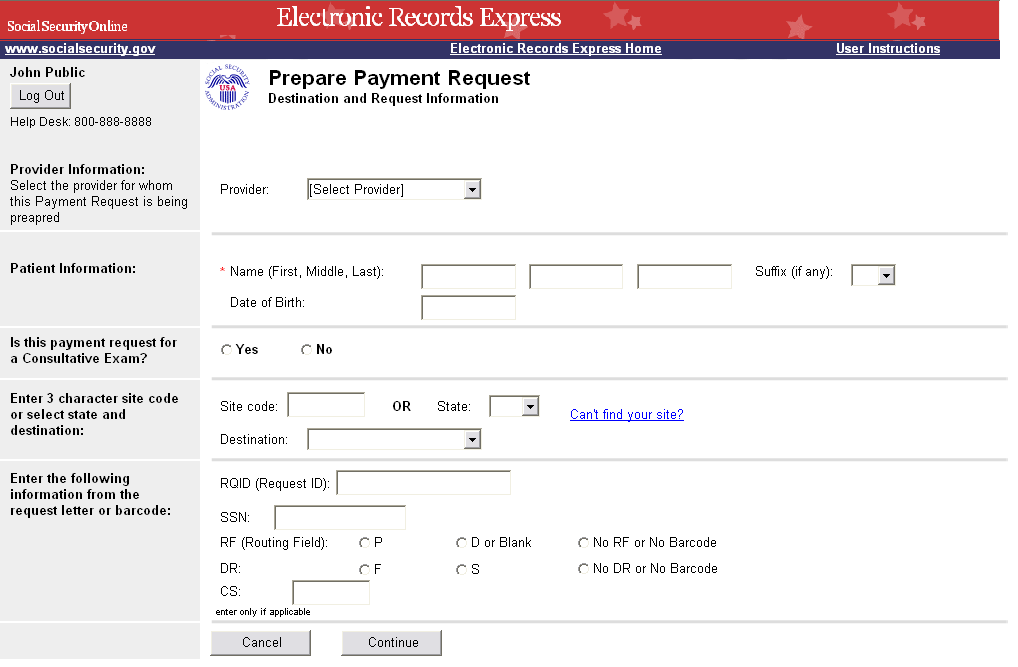Choose P routing field option
Screen dimensions: 1018x667
[364, 543]
